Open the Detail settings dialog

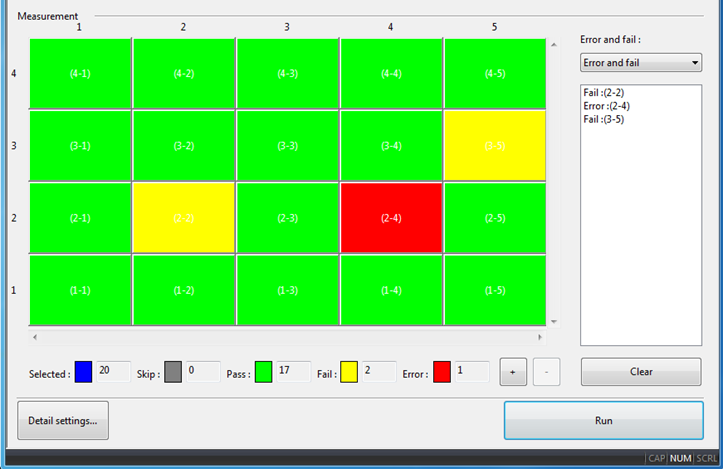click(x=63, y=420)
